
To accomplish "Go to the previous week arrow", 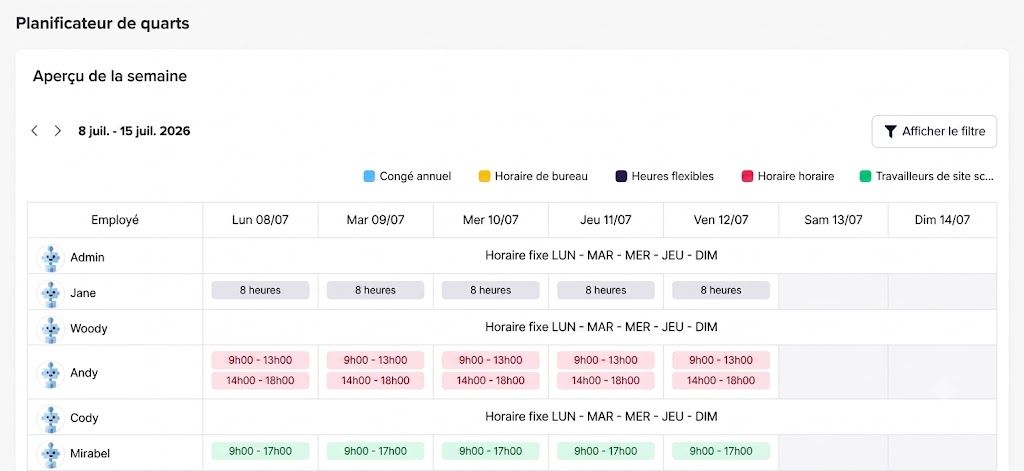I will pyautogui.click(x=35, y=131).
